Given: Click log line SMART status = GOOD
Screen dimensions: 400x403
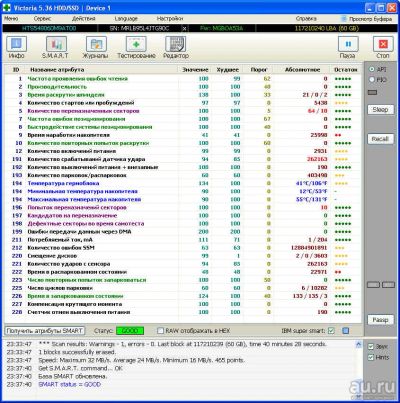Looking at the screenshot, I should click(x=69, y=384).
